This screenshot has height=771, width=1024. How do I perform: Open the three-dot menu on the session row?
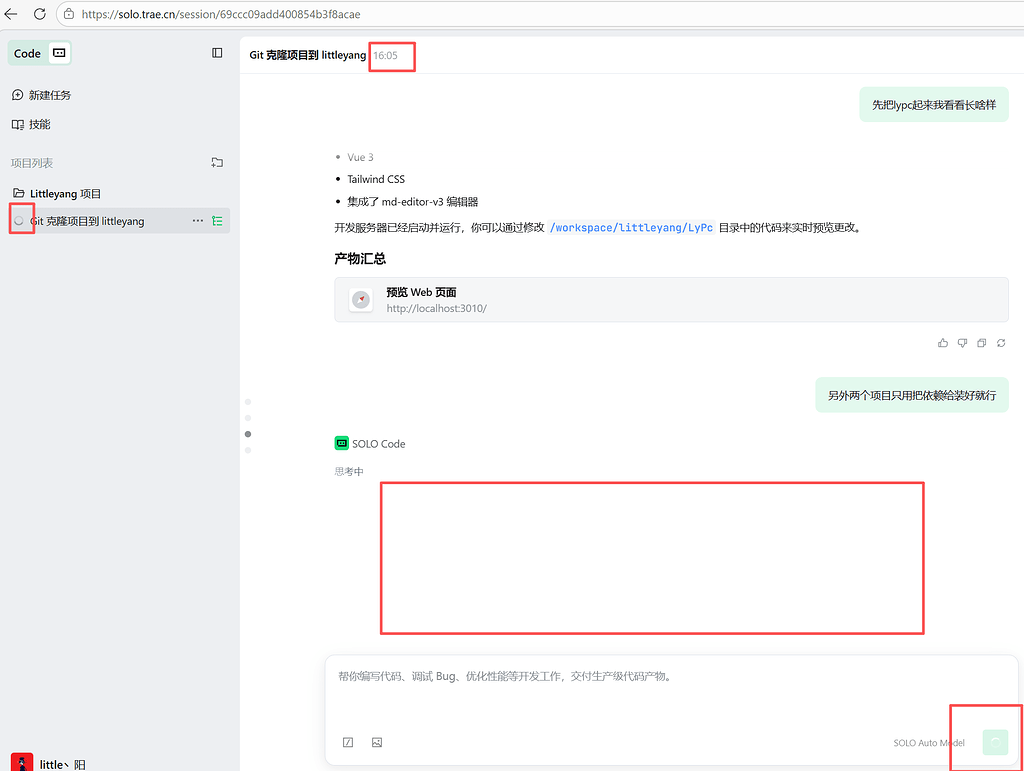pyautogui.click(x=198, y=221)
